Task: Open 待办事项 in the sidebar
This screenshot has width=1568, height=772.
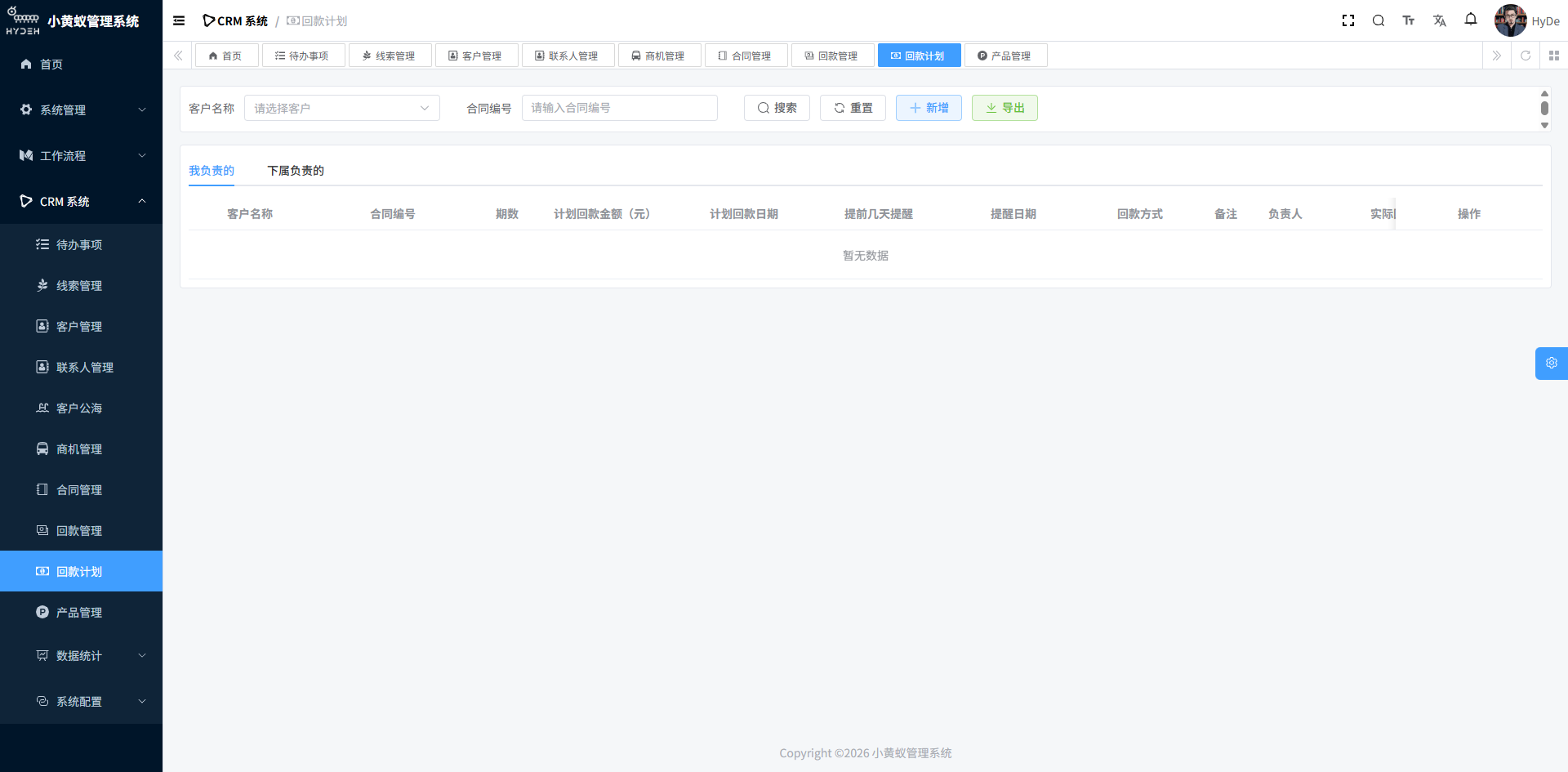Action: pyautogui.click(x=81, y=244)
